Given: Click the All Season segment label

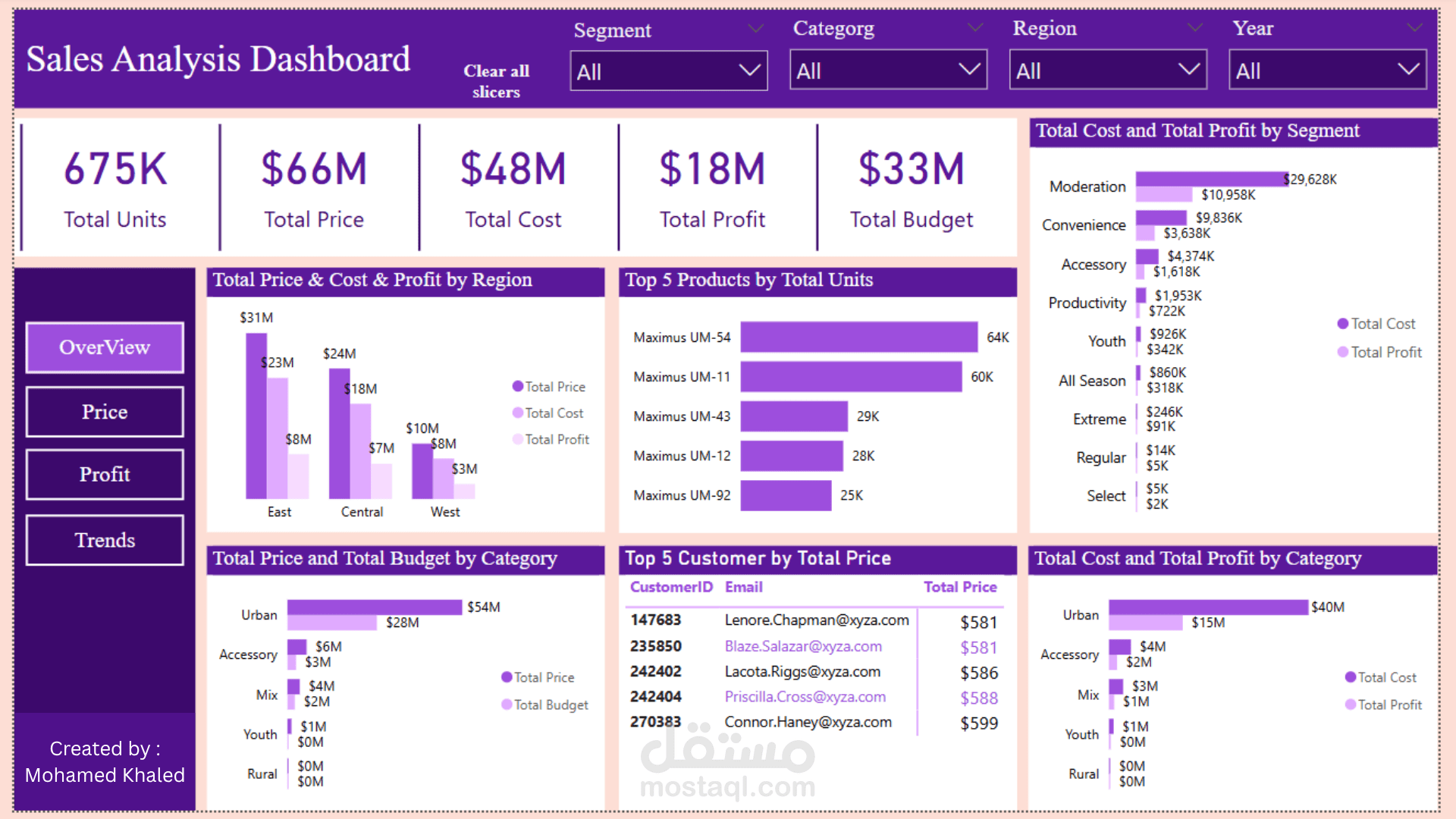Looking at the screenshot, I should click(x=1092, y=381).
